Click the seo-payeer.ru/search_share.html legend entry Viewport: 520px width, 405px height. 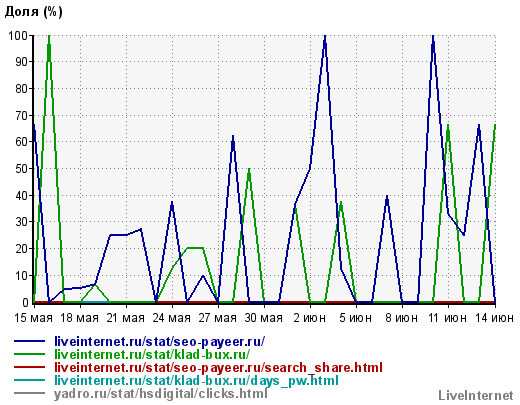pyautogui.click(x=218, y=367)
